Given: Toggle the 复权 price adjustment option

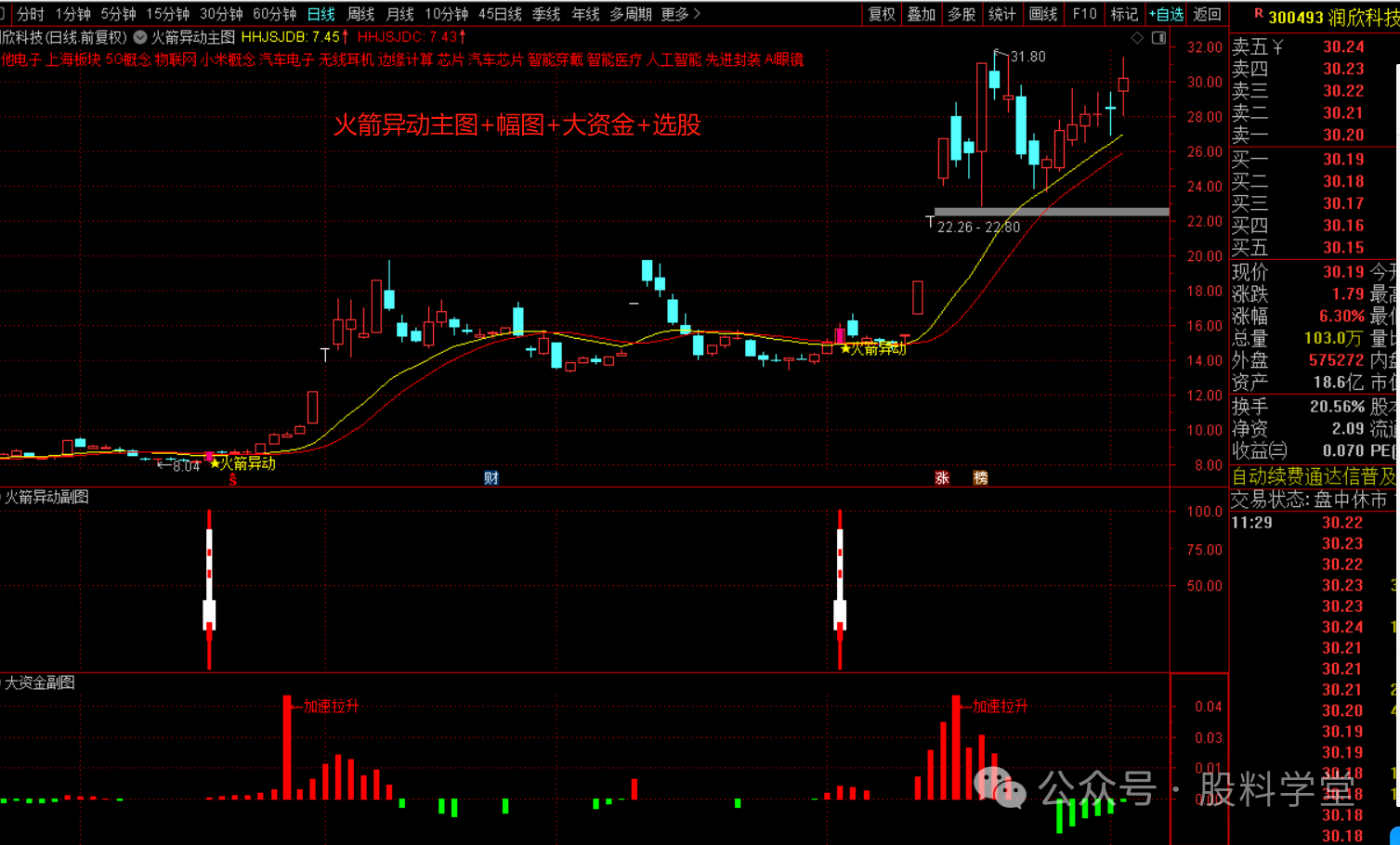Looking at the screenshot, I should click(882, 14).
